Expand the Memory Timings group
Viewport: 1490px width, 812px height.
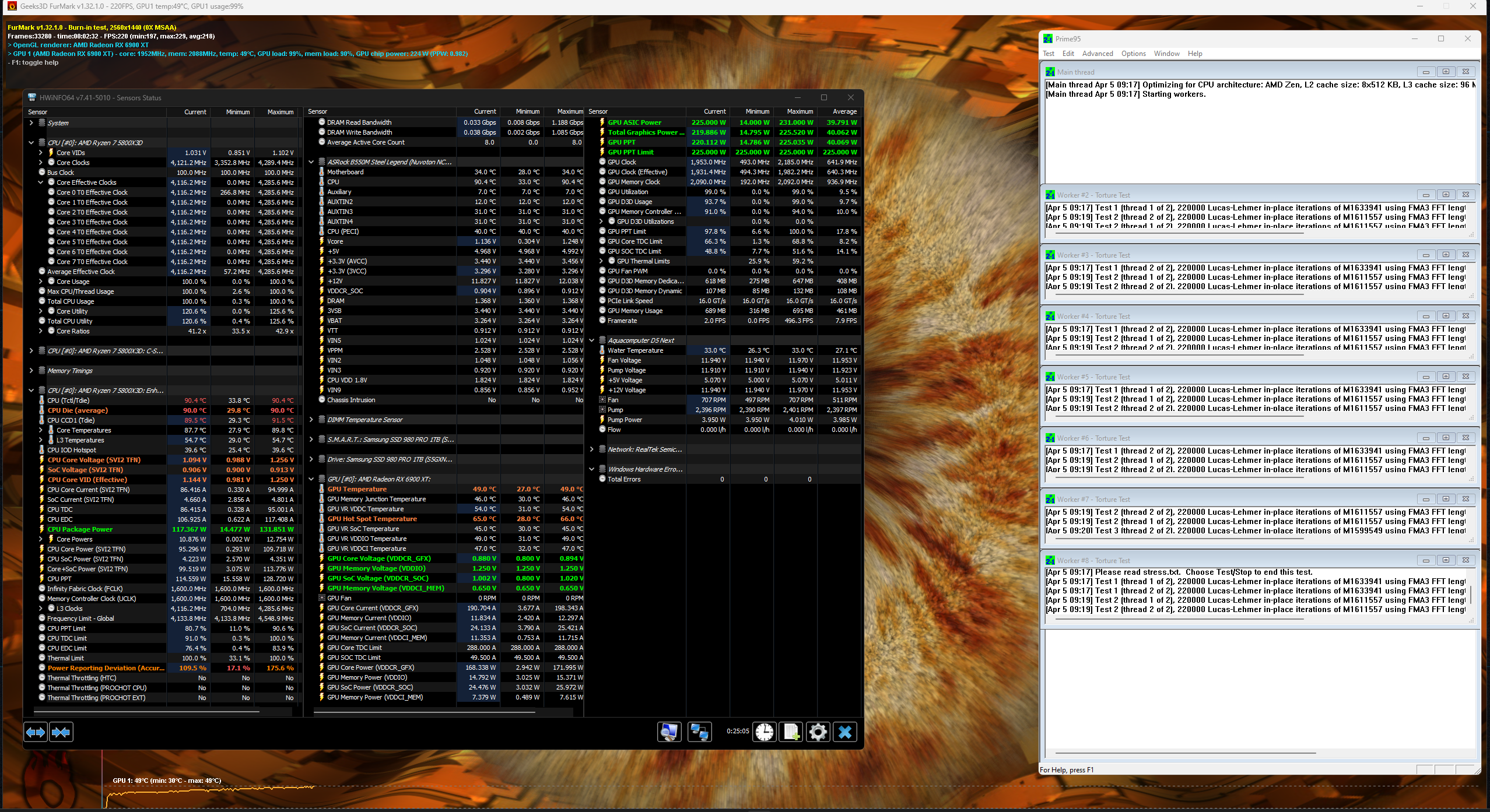(x=31, y=371)
